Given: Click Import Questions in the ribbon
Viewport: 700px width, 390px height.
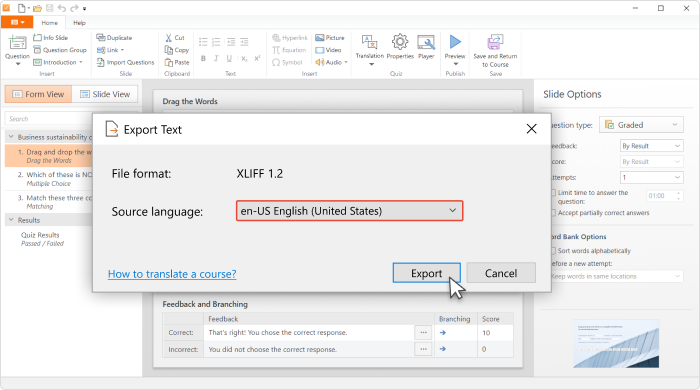Looking at the screenshot, I should (x=125, y=62).
